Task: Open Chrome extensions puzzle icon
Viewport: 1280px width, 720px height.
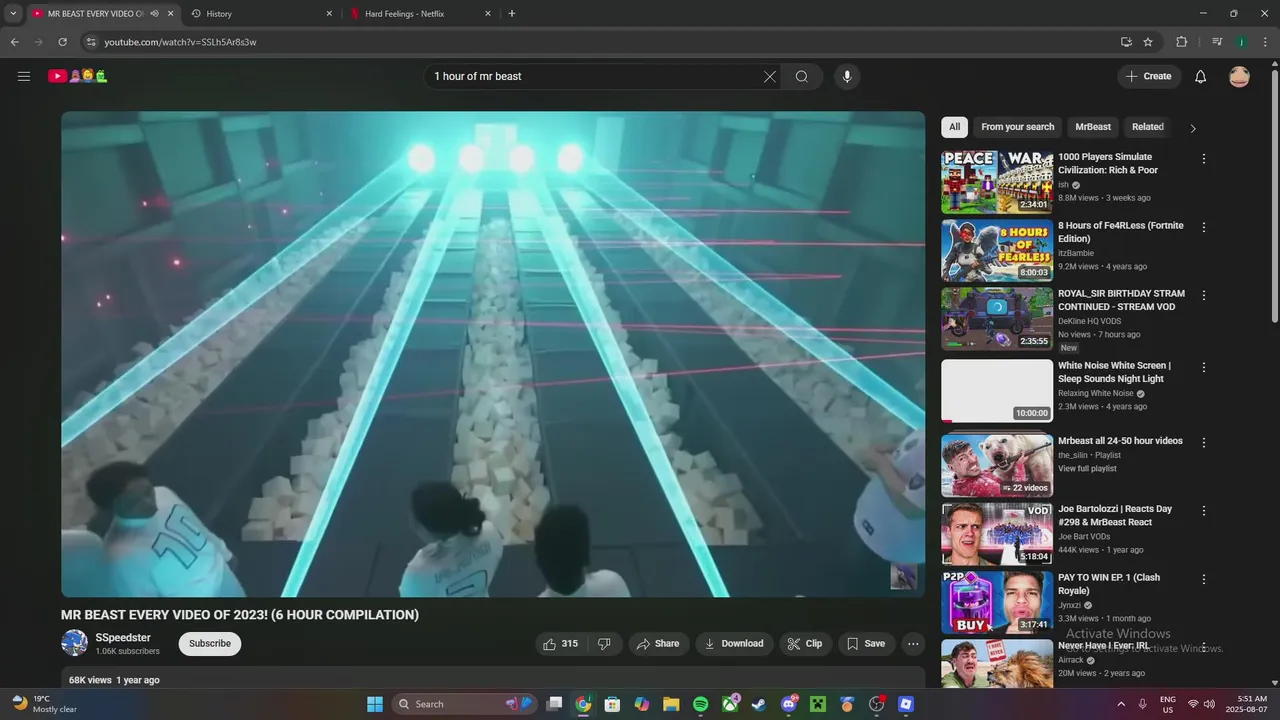Action: point(1181,42)
